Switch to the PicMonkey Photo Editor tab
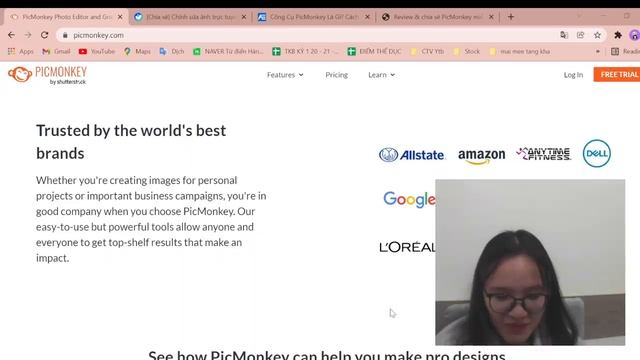This screenshot has width=640, height=360. tap(65, 17)
